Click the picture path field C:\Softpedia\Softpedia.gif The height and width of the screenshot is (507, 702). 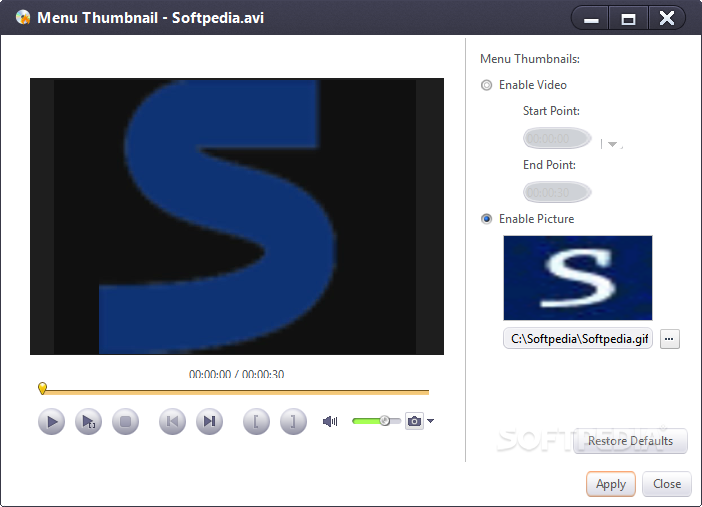pos(578,339)
